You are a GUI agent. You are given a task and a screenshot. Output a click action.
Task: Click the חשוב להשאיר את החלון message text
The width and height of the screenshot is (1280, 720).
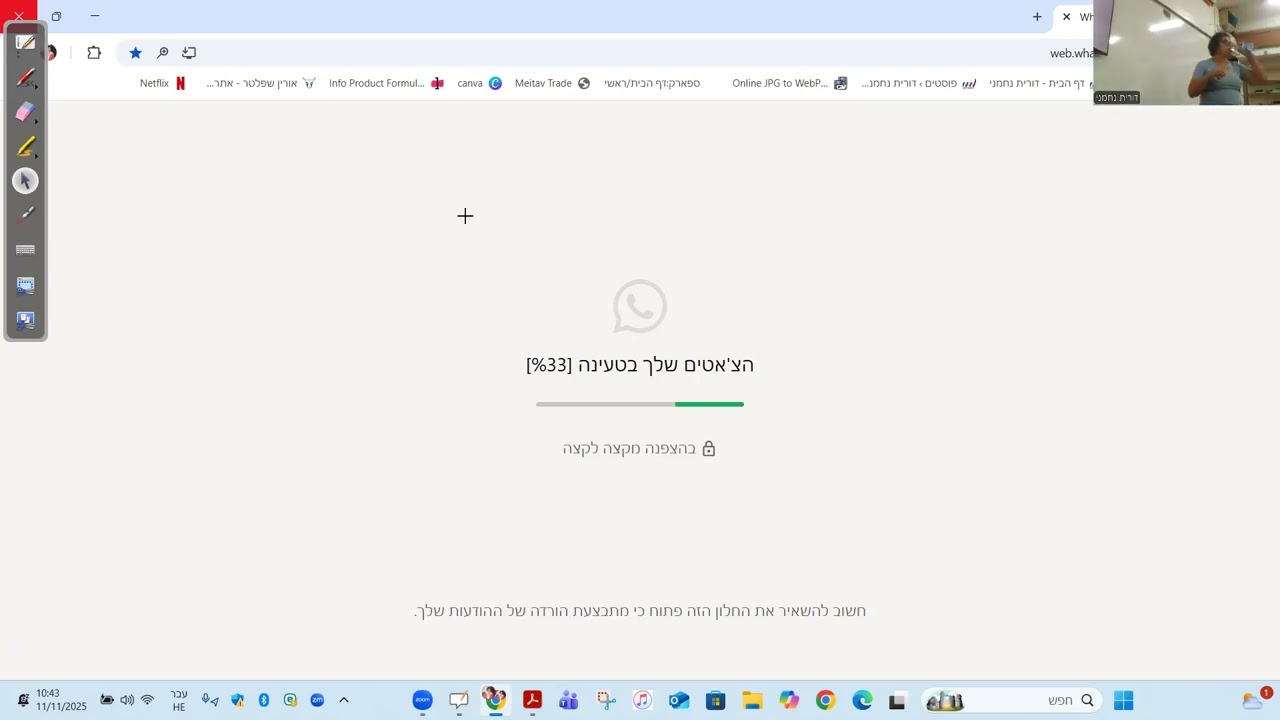(640, 611)
